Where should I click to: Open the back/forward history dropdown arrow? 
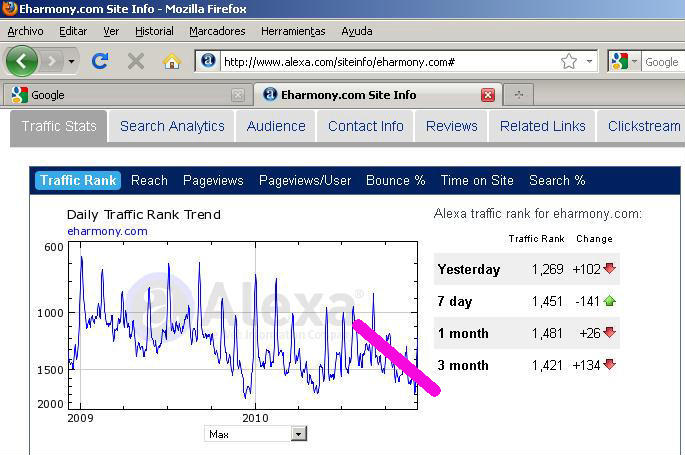(71, 61)
